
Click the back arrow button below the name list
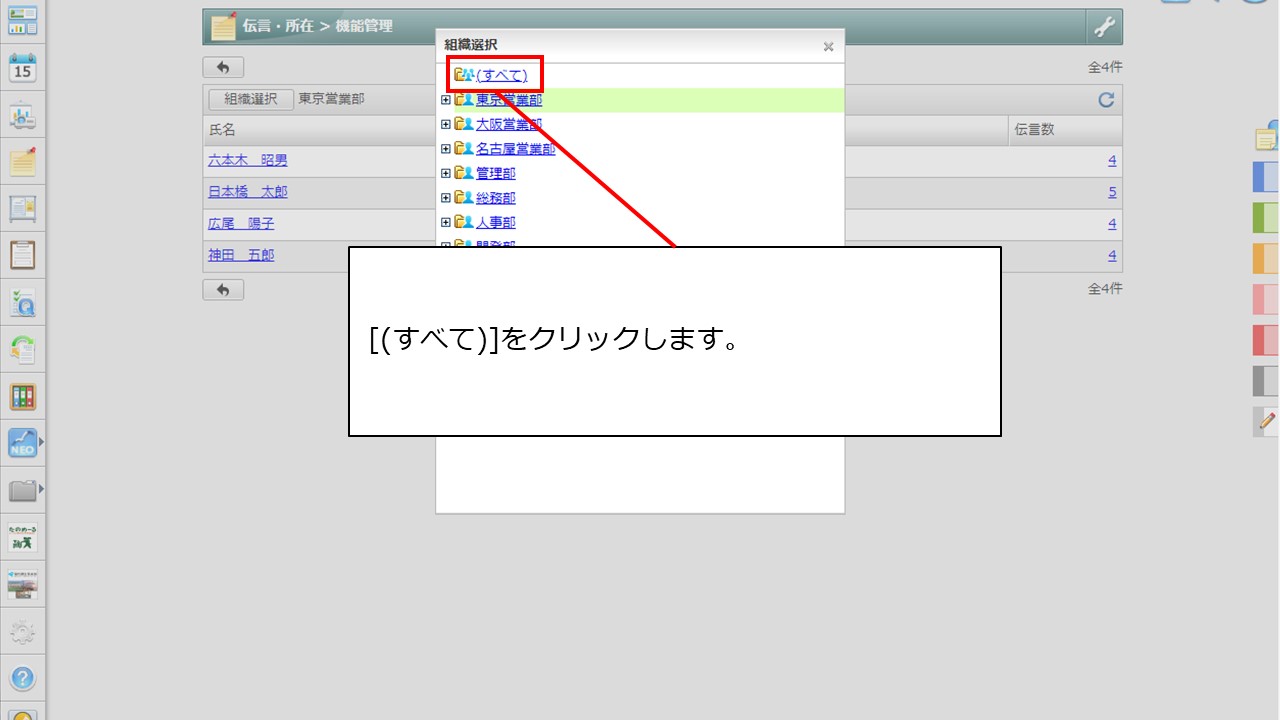click(223, 289)
